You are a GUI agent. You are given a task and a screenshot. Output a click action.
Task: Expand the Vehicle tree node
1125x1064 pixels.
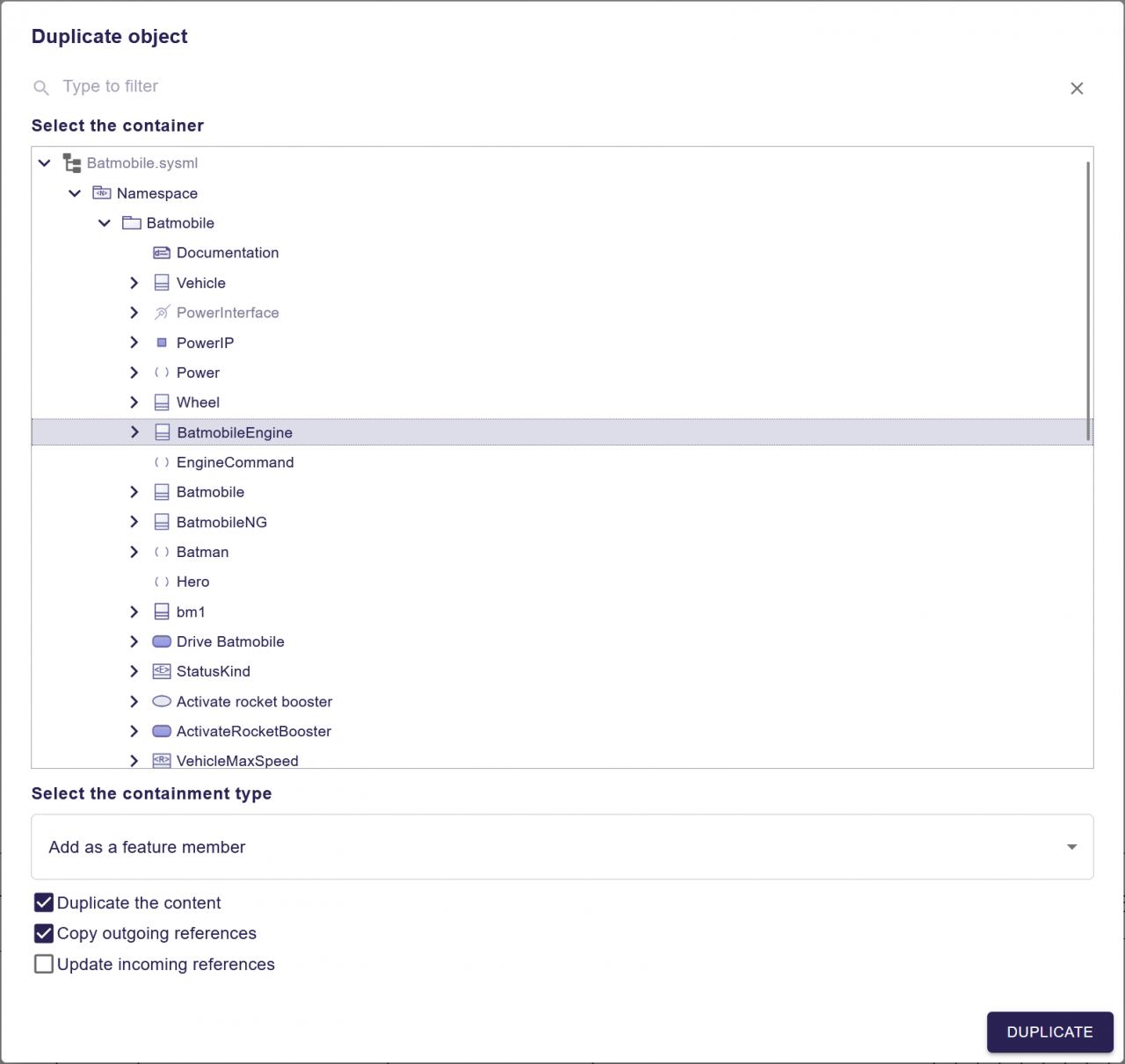tap(134, 283)
